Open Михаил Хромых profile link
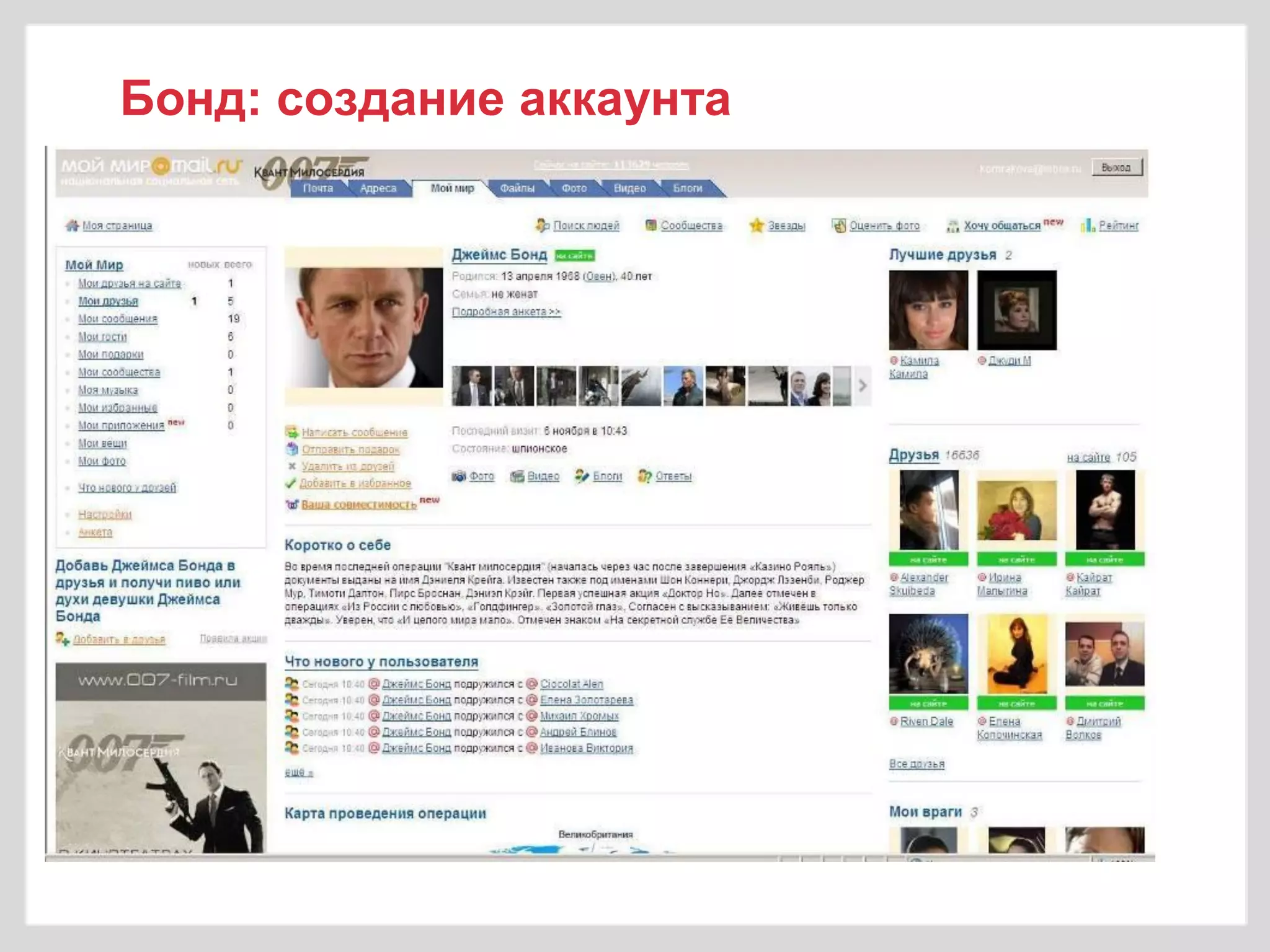1270x952 pixels. tap(579, 716)
